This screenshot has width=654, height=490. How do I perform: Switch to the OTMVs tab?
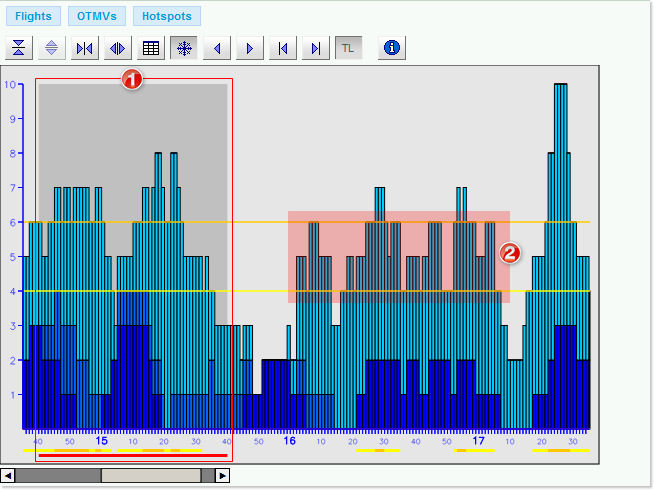click(x=96, y=16)
